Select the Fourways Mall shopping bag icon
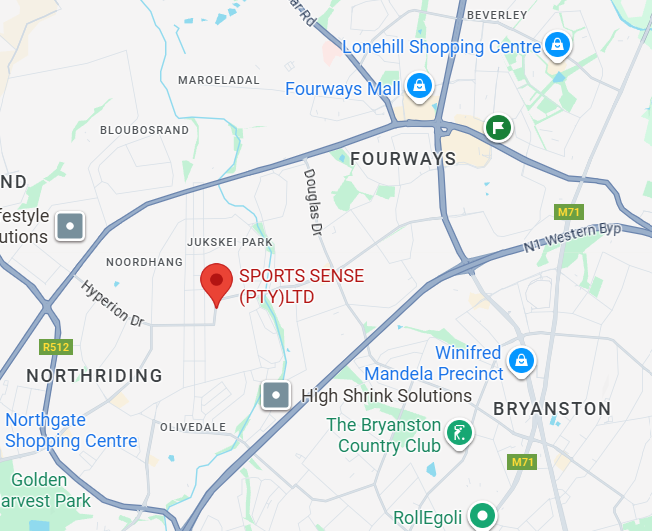The height and width of the screenshot is (531, 652). (x=420, y=87)
